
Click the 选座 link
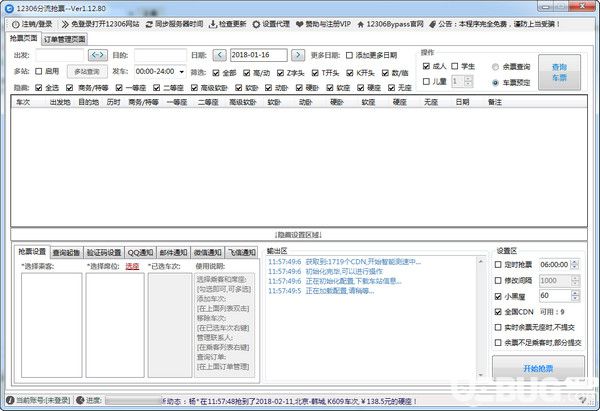click(x=132, y=266)
